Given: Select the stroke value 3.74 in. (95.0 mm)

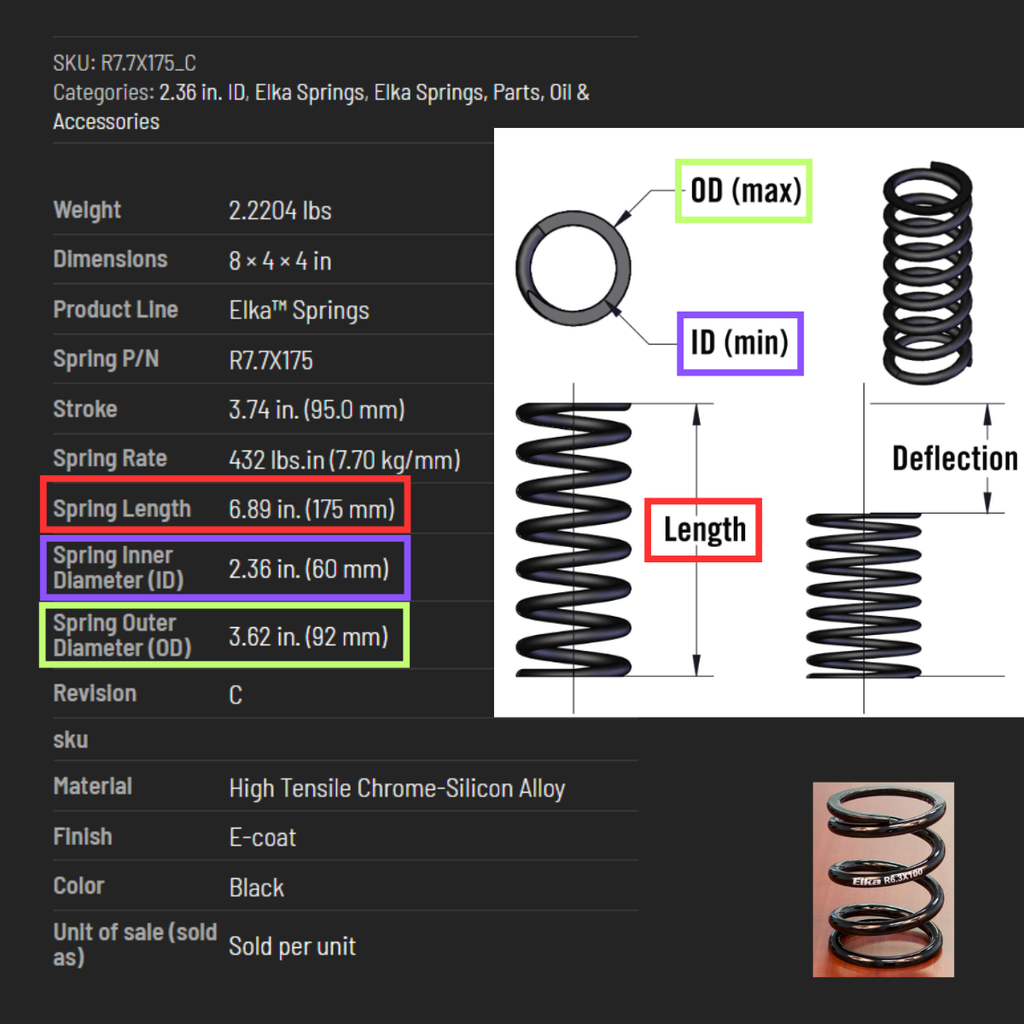Looking at the screenshot, I should point(317,409).
